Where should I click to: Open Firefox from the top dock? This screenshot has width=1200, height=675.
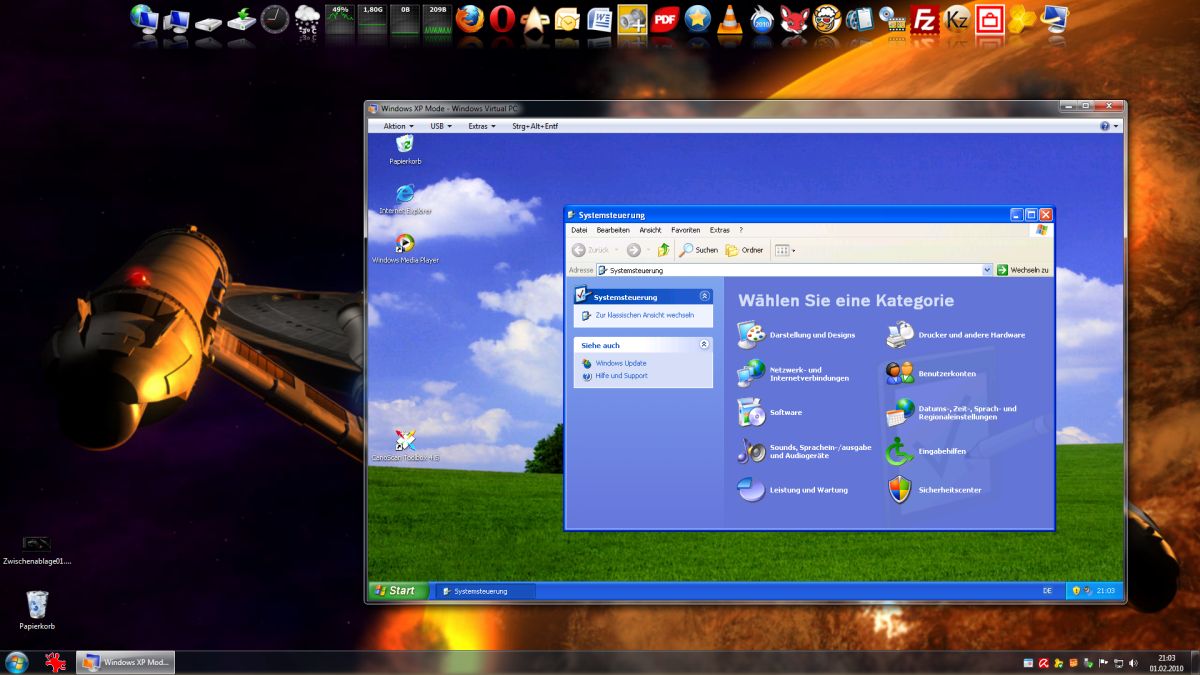(x=469, y=18)
